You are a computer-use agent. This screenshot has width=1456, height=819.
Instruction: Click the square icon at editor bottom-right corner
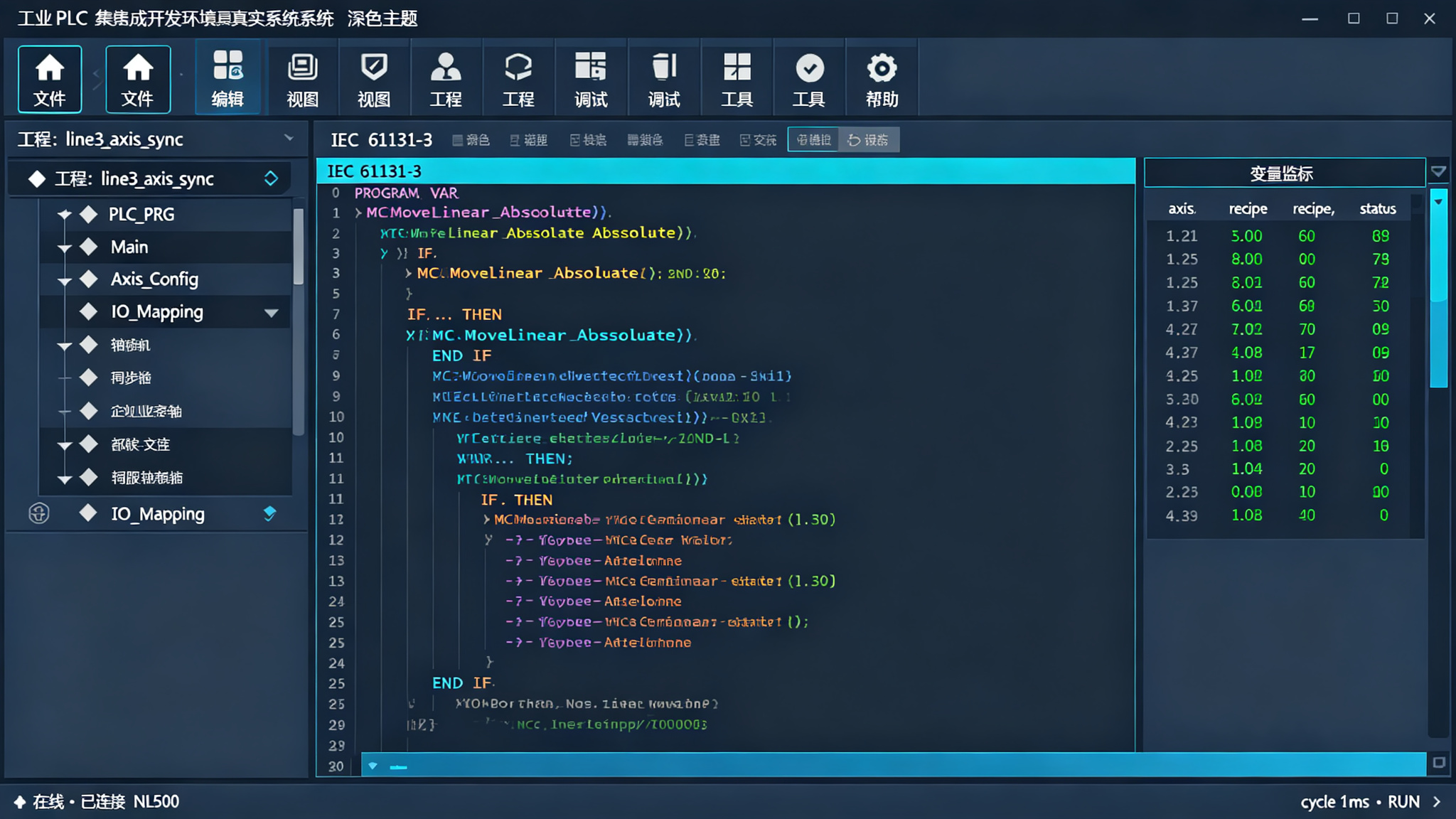click(x=1439, y=763)
